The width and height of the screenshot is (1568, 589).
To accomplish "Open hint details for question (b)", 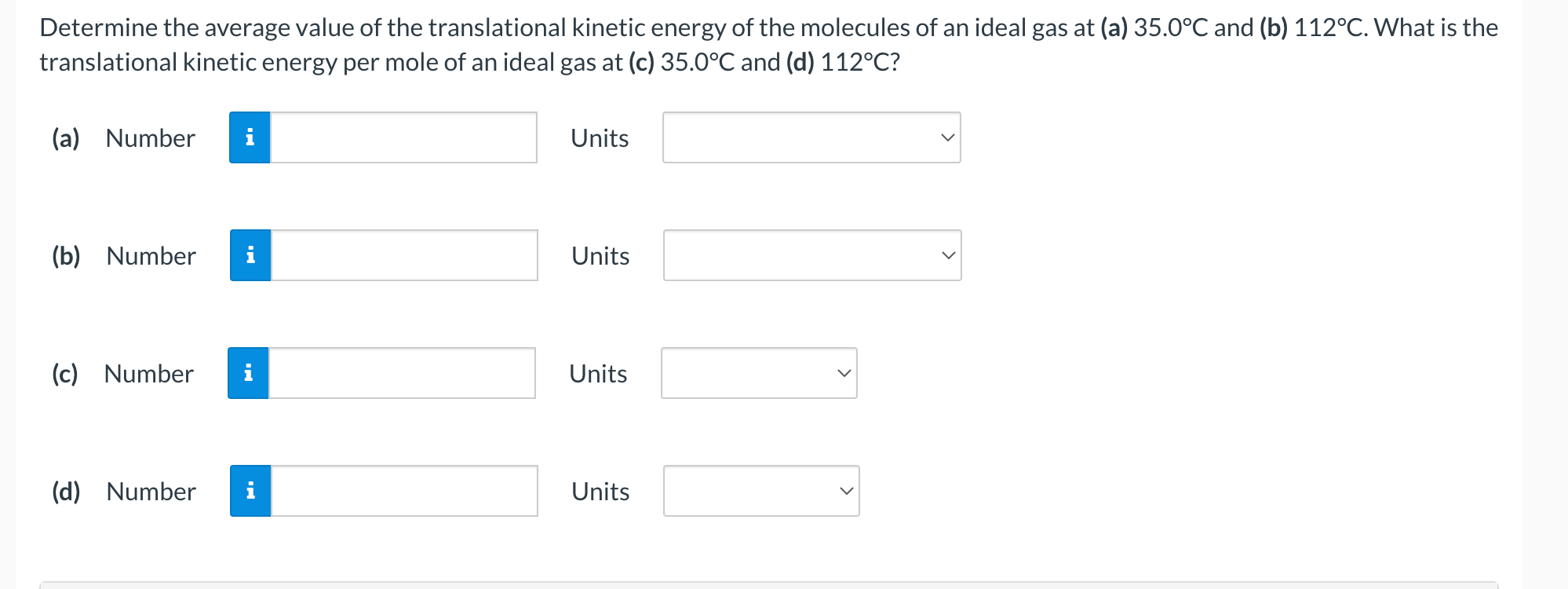I will coord(250,254).
